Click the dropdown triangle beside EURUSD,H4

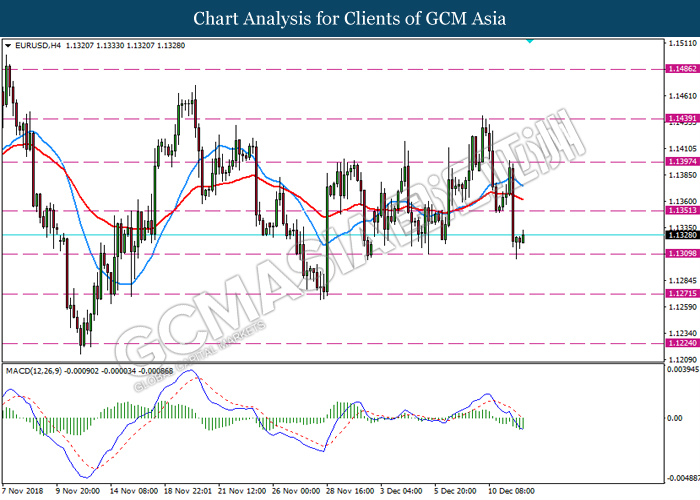pyautogui.click(x=8, y=46)
